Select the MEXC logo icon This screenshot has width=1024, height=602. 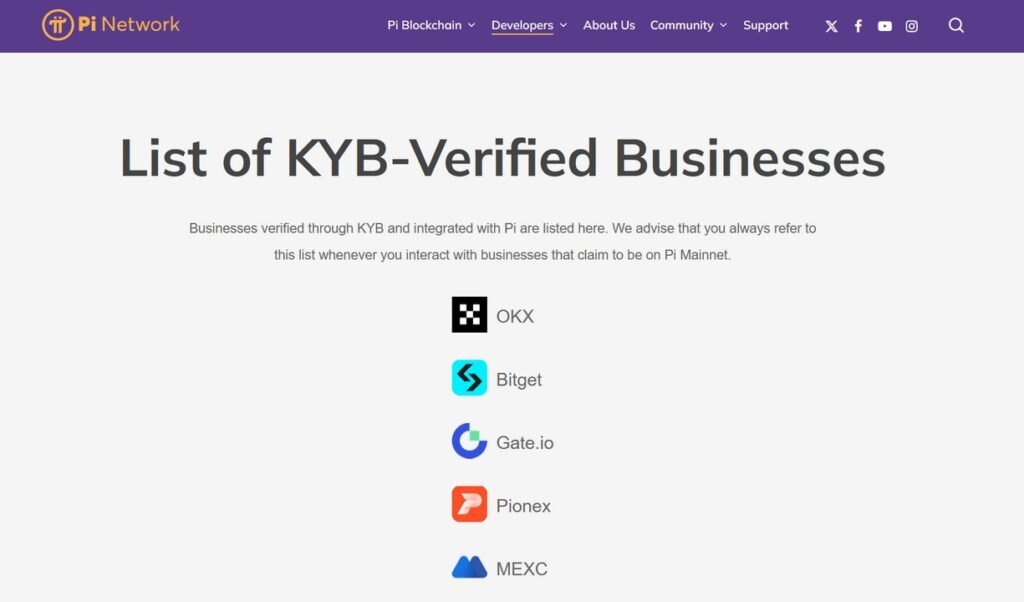[470, 567]
